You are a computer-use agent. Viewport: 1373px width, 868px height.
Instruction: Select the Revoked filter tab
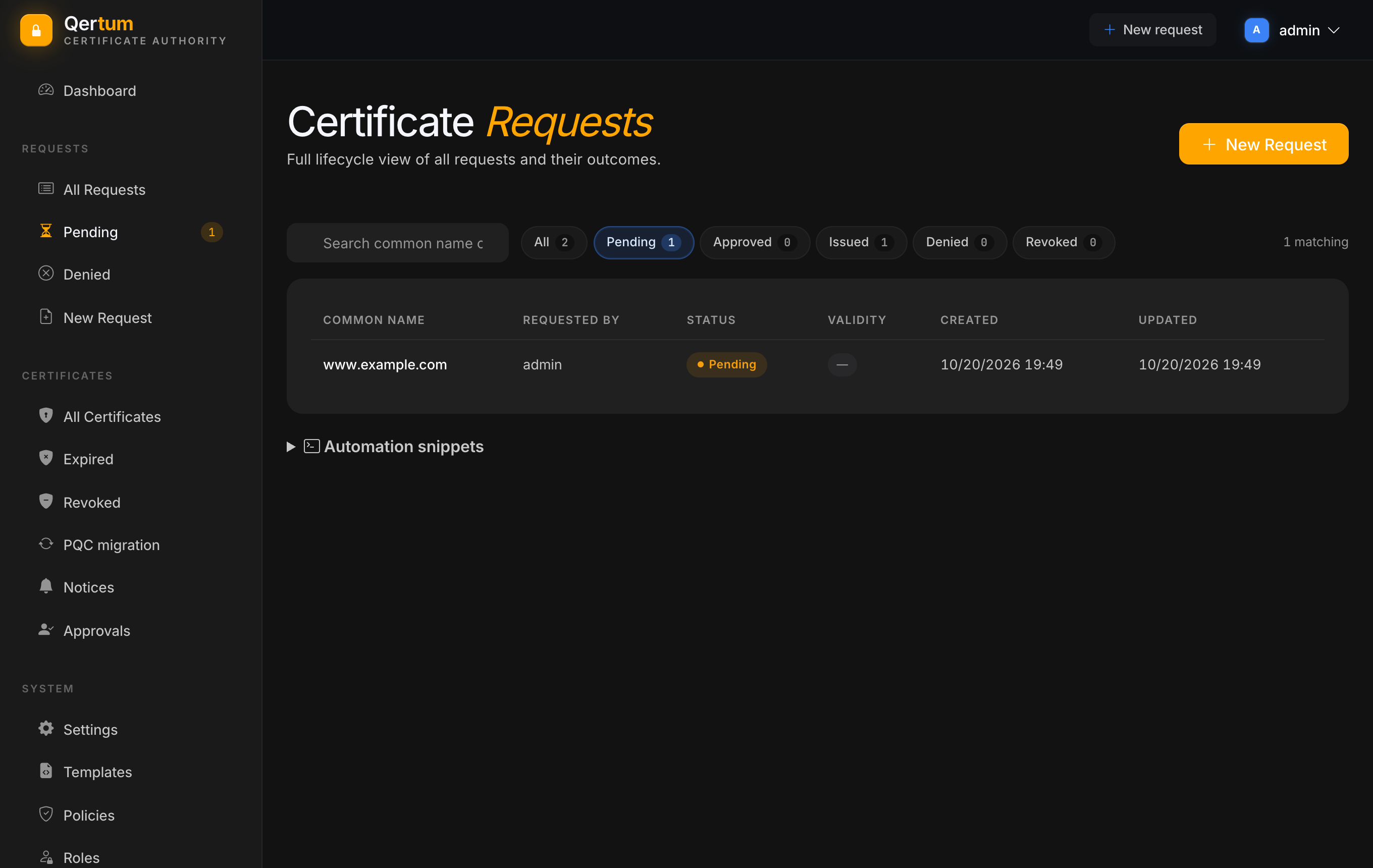[1064, 242]
